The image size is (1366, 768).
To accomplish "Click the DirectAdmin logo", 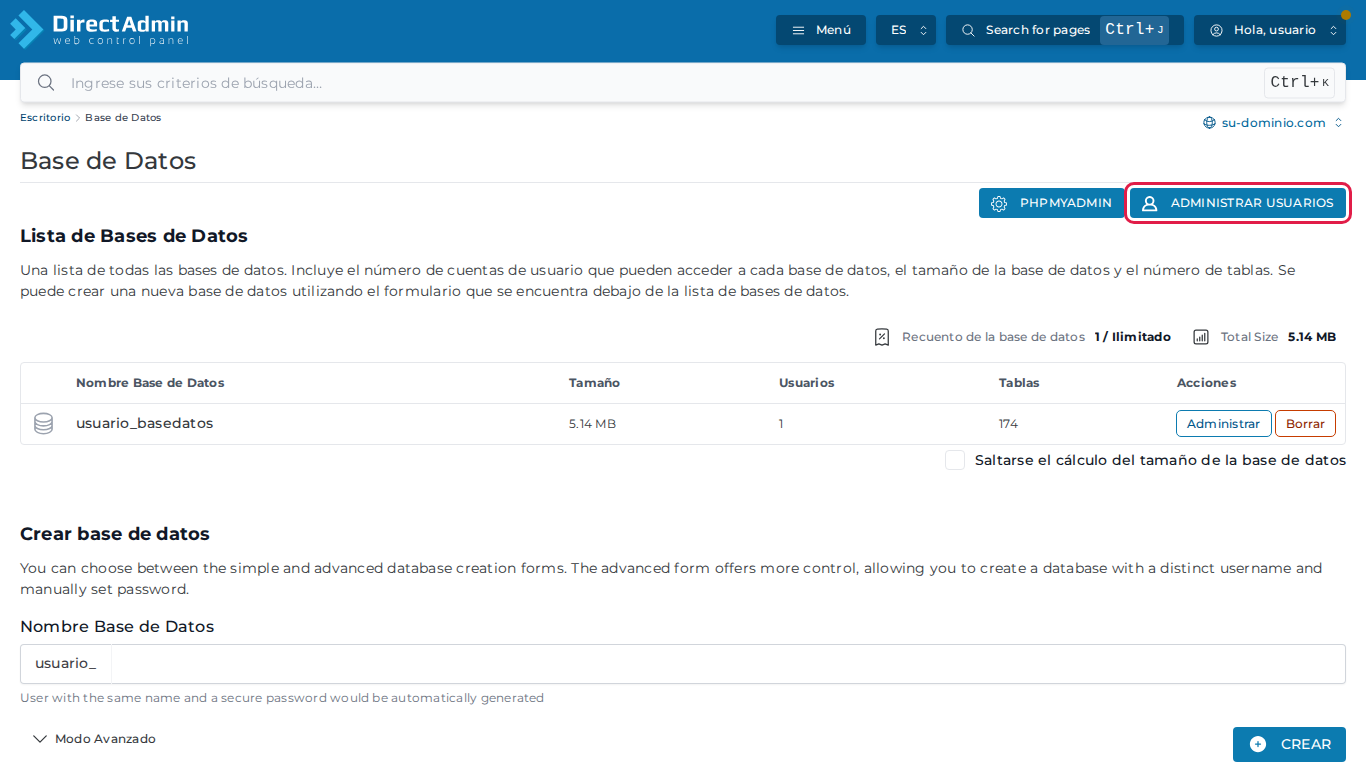I will [99, 29].
